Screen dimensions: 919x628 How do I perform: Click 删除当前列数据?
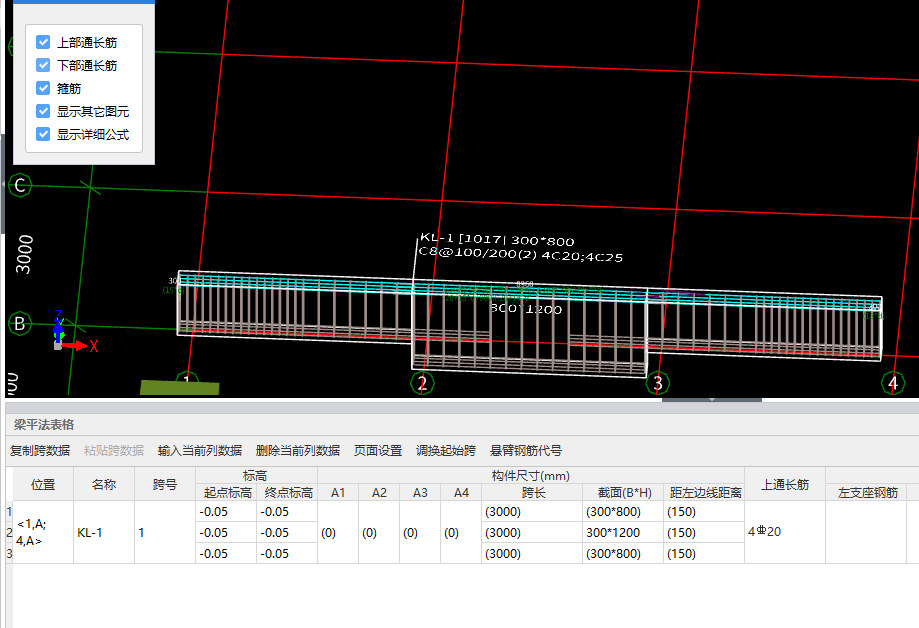298,450
